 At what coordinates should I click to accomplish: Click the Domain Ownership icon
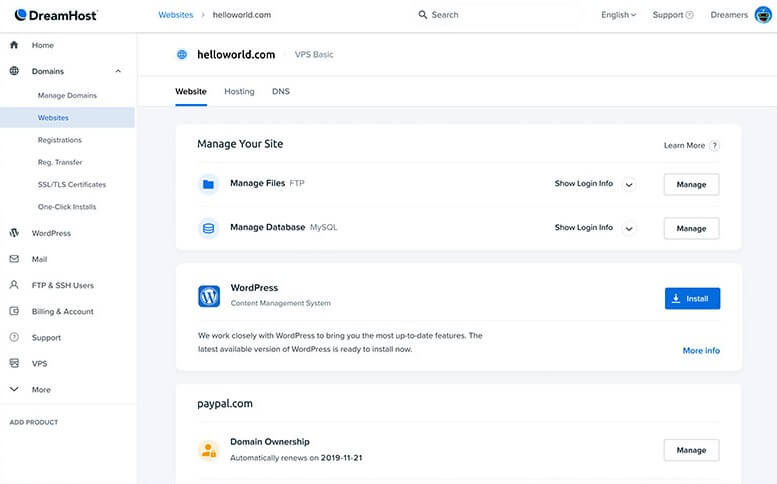pyautogui.click(x=209, y=450)
